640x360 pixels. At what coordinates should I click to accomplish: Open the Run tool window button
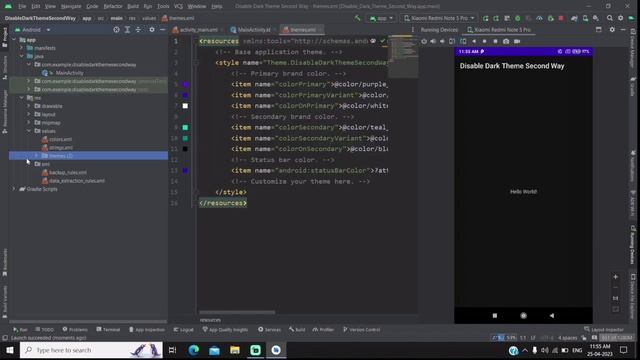pyautogui.click(x=20, y=329)
